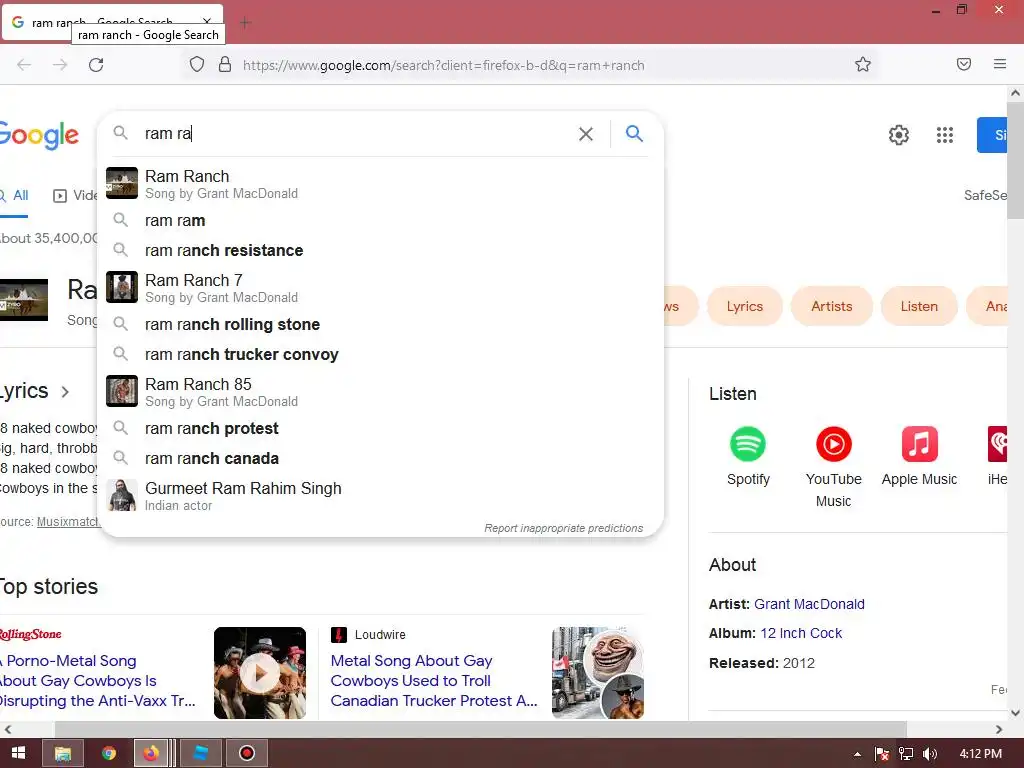The width and height of the screenshot is (1024, 768).
Task: Switch to Firefox in taskbar
Action: click(152, 753)
